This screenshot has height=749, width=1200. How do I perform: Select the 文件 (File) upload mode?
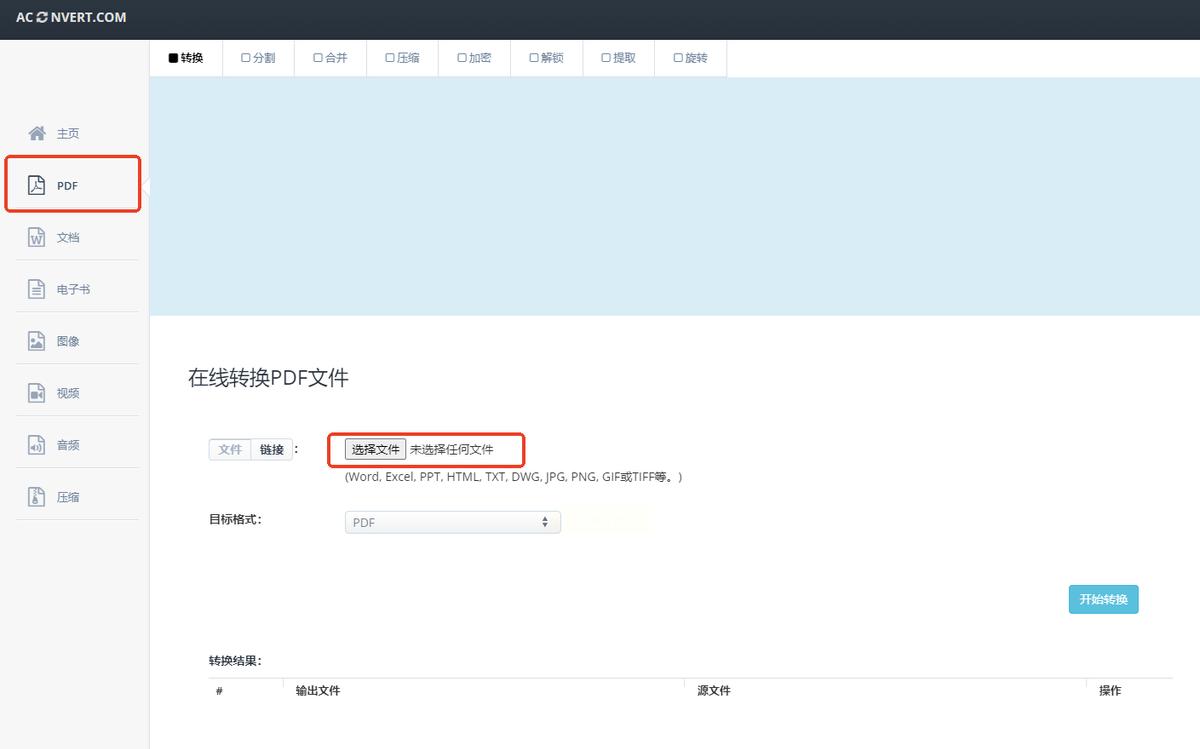229,449
